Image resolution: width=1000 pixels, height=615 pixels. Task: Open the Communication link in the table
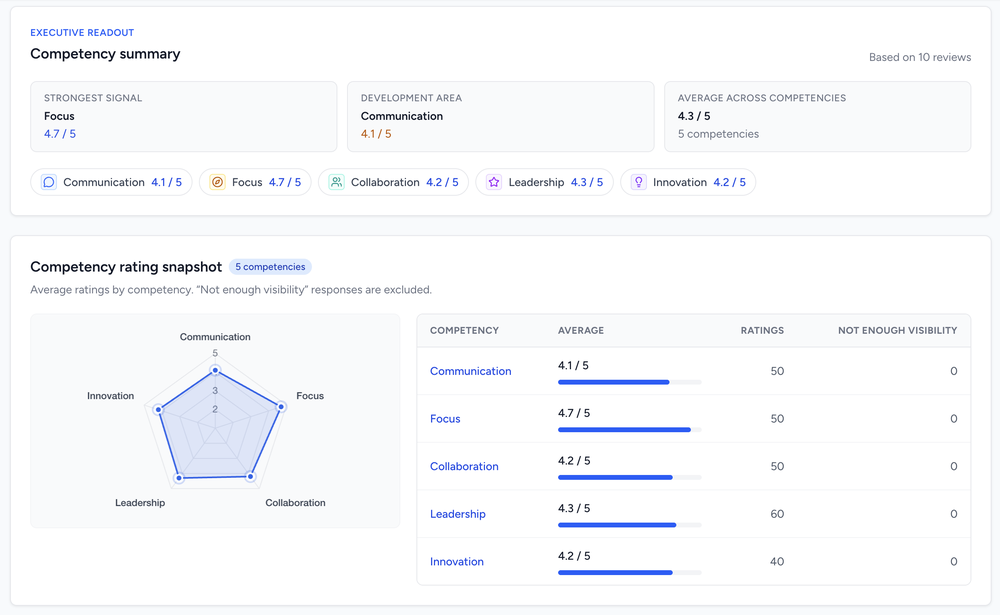point(471,371)
